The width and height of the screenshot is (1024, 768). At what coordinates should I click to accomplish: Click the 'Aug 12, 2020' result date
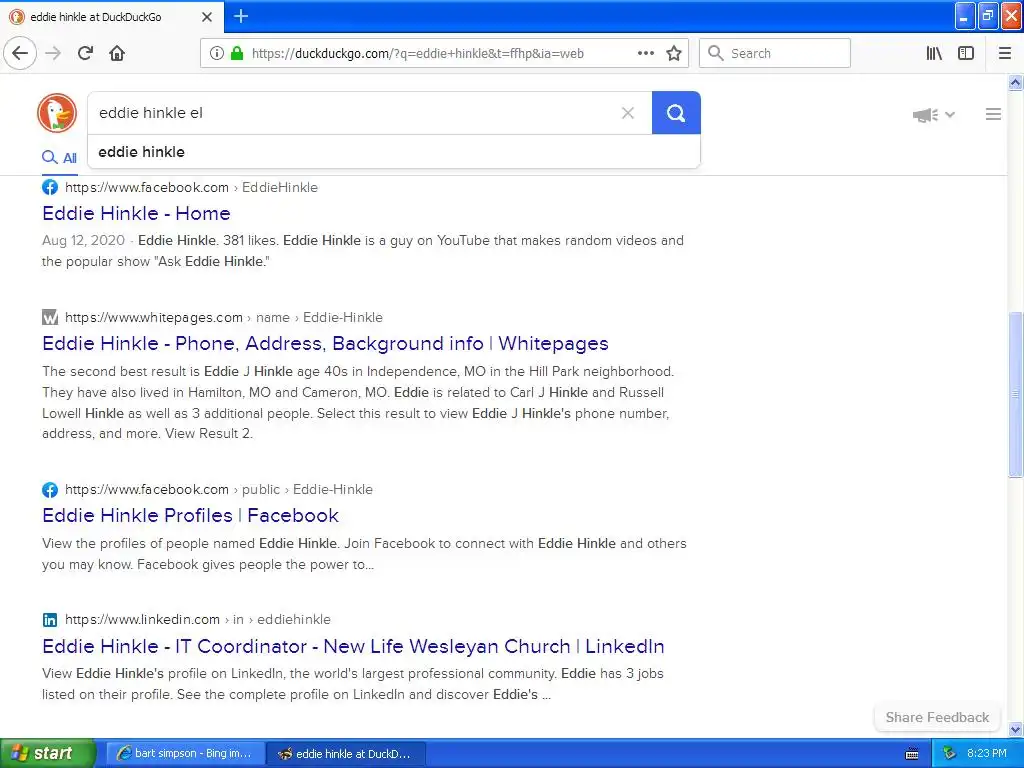(x=83, y=240)
